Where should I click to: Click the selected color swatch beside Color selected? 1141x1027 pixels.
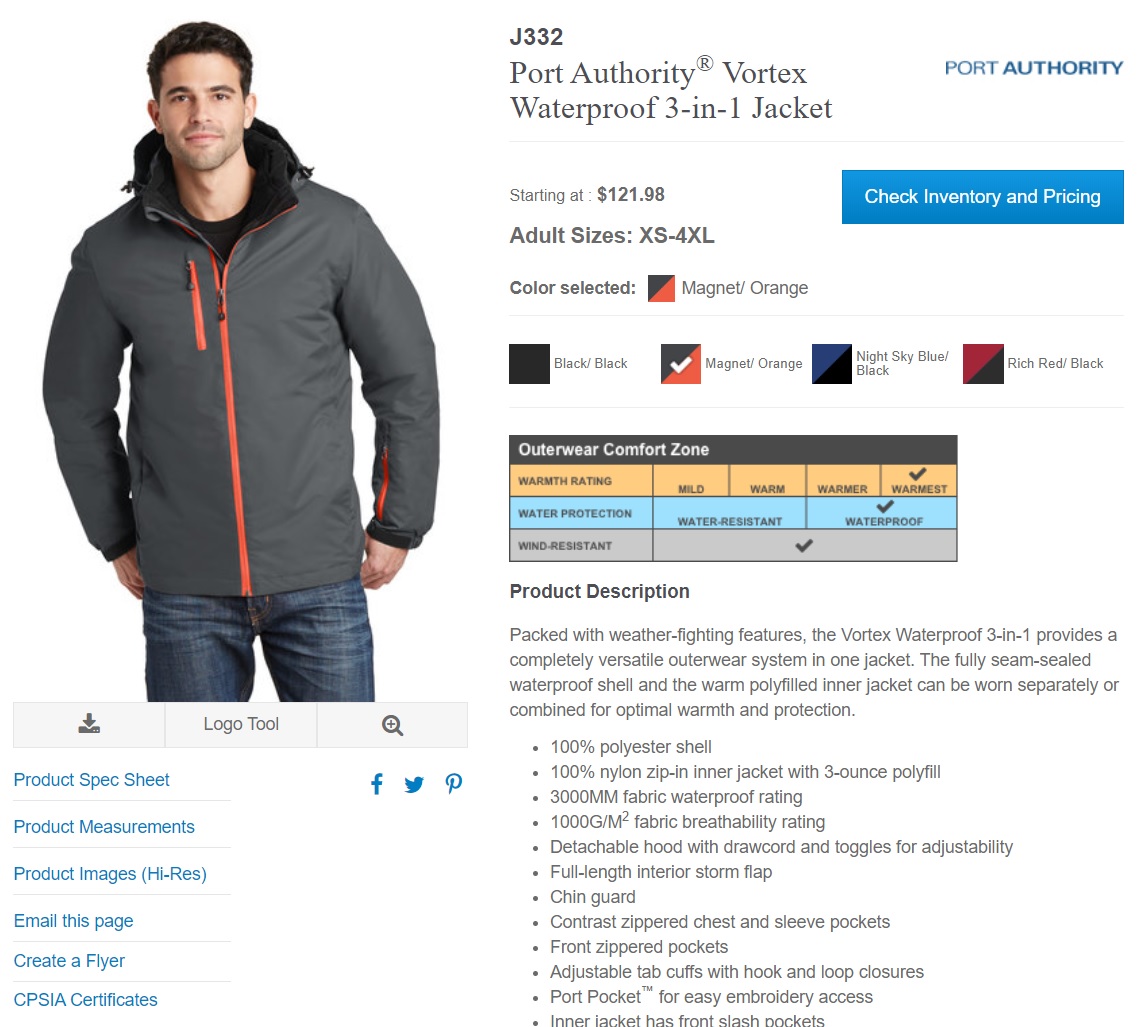tap(661, 288)
